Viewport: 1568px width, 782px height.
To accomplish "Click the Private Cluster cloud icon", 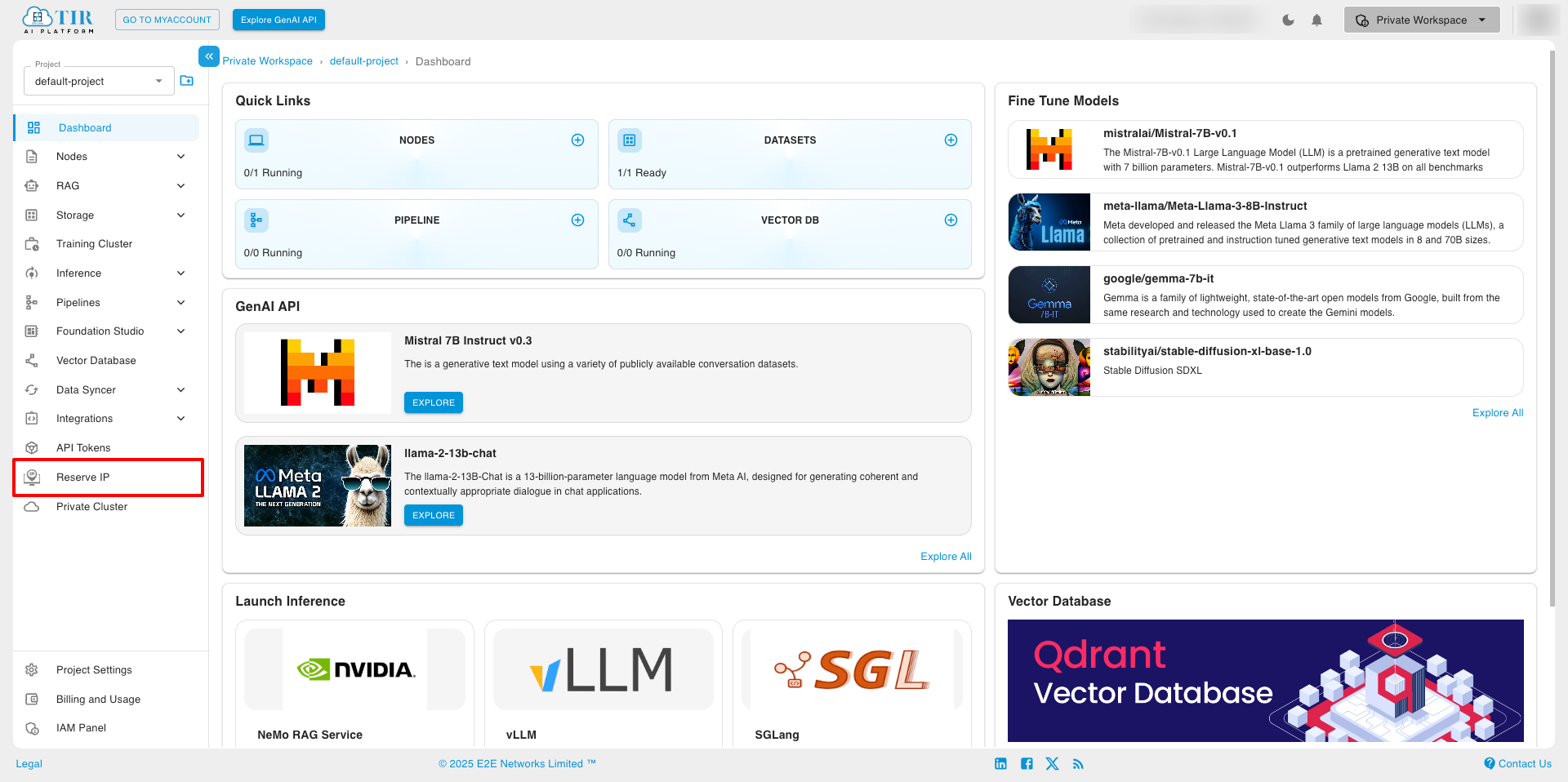I will coord(32,507).
